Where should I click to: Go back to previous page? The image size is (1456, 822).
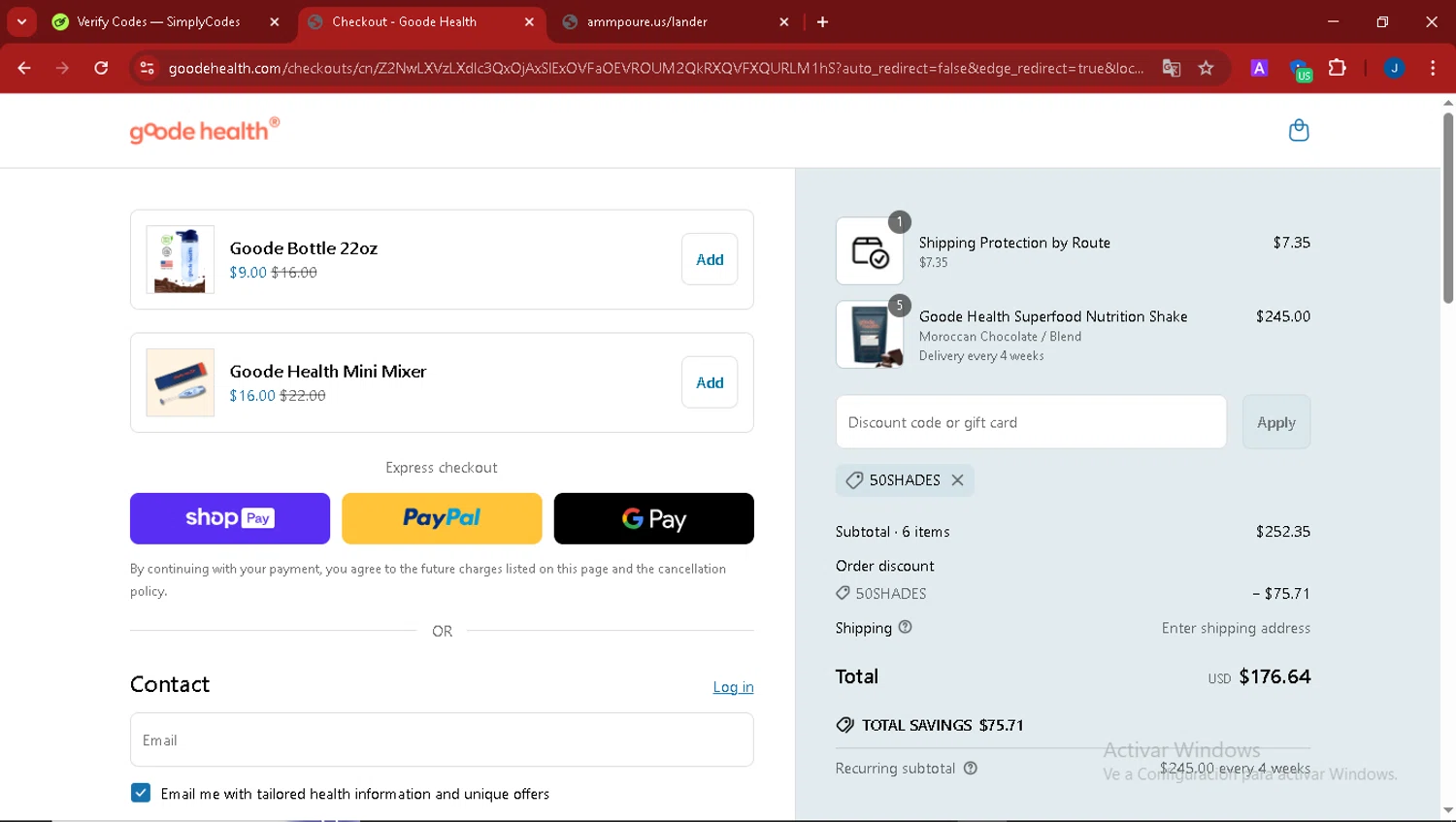coord(24,69)
